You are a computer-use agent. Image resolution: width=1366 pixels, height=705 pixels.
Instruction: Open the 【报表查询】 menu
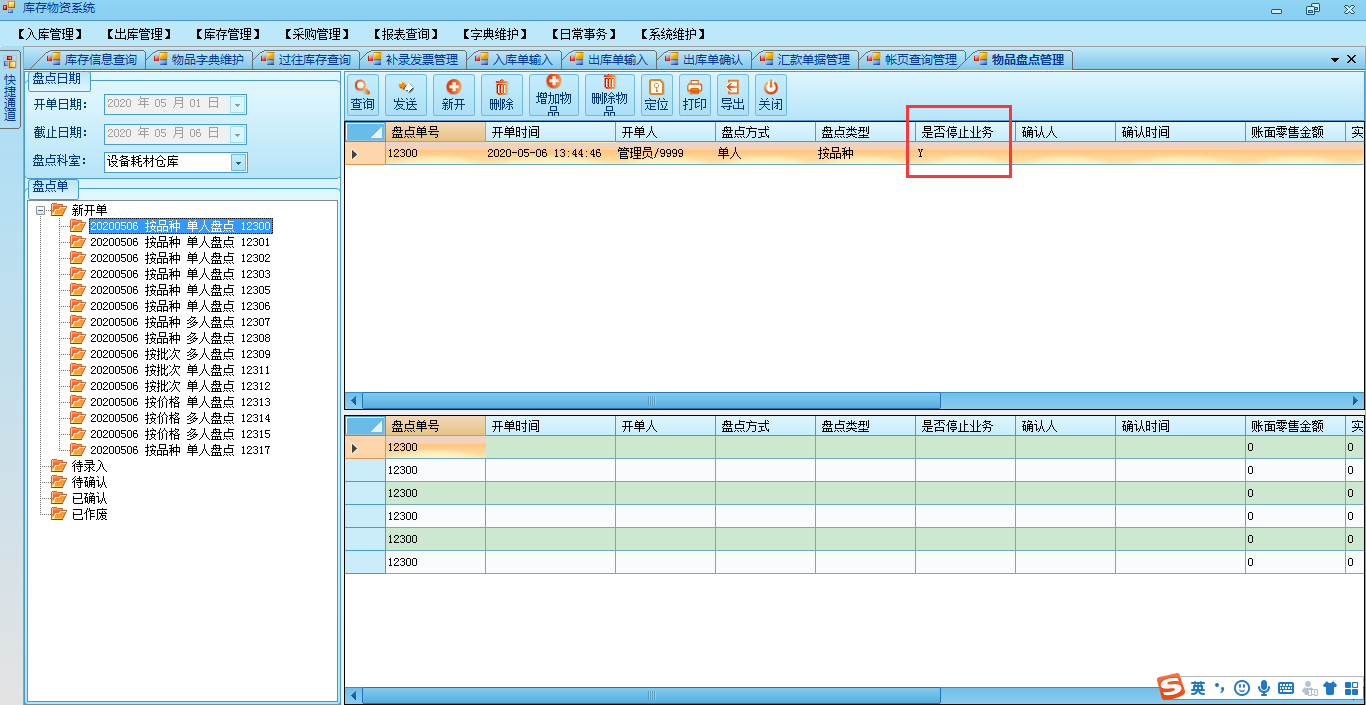pos(407,34)
